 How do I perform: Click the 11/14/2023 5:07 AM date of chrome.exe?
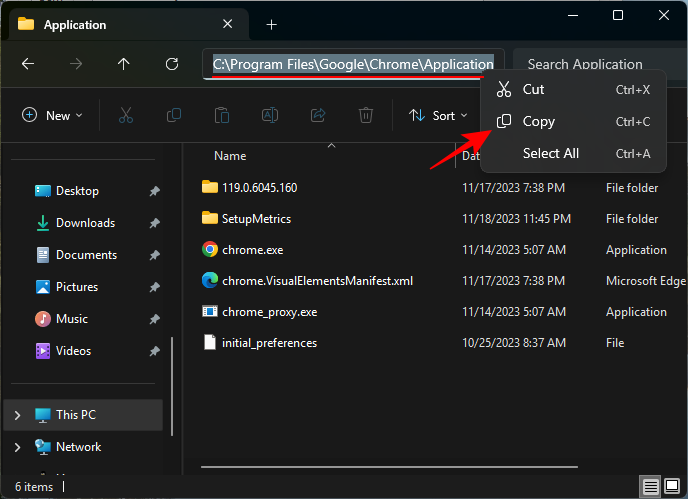point(514,250)
